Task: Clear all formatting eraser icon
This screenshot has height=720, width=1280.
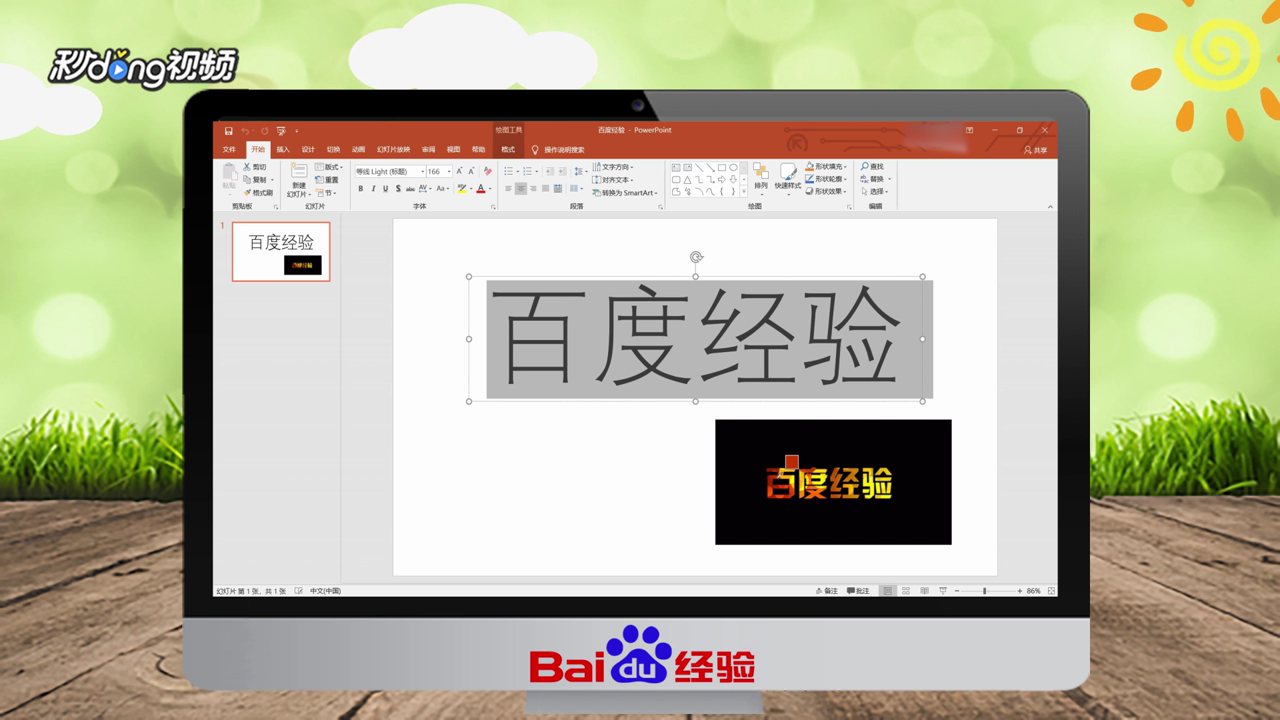Action: click(487, 171)
